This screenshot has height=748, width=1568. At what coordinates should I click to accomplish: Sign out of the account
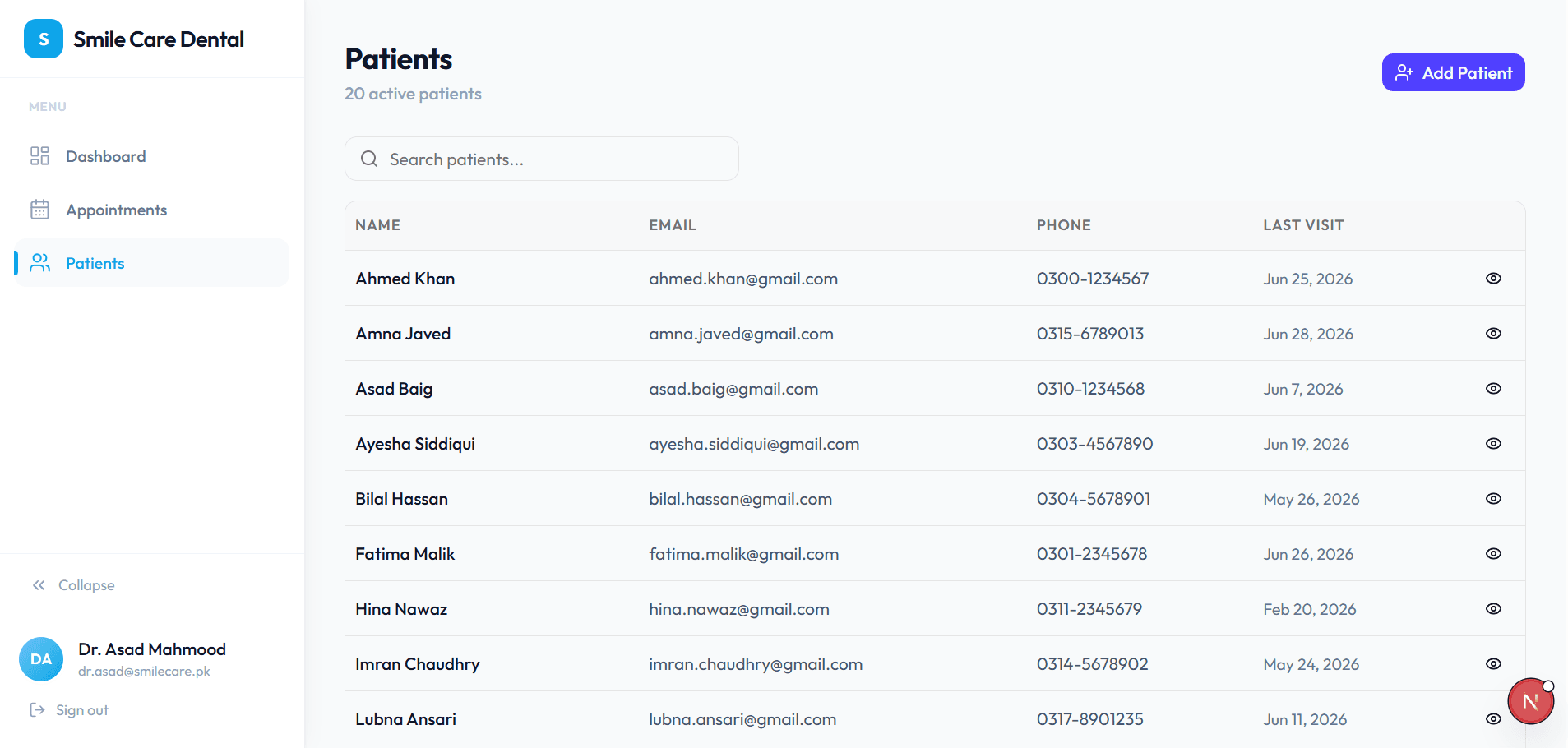click(x=69, y=710)
